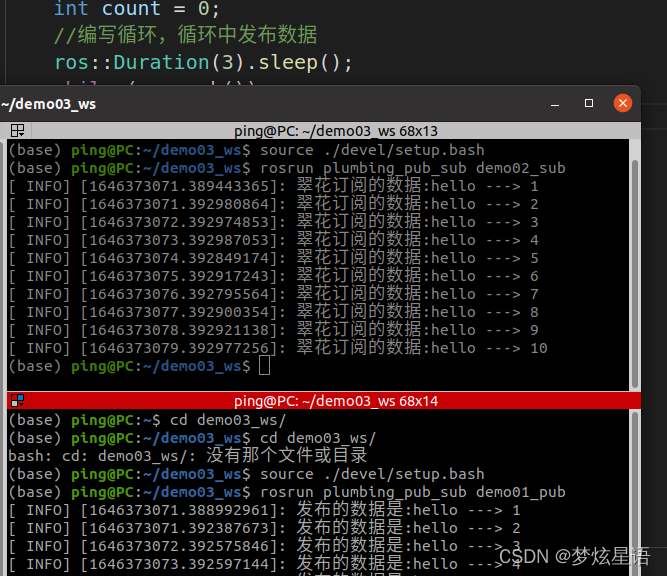
Task: Click the ros::Duration(3).sleep() code line
Action: pos(203,63)
